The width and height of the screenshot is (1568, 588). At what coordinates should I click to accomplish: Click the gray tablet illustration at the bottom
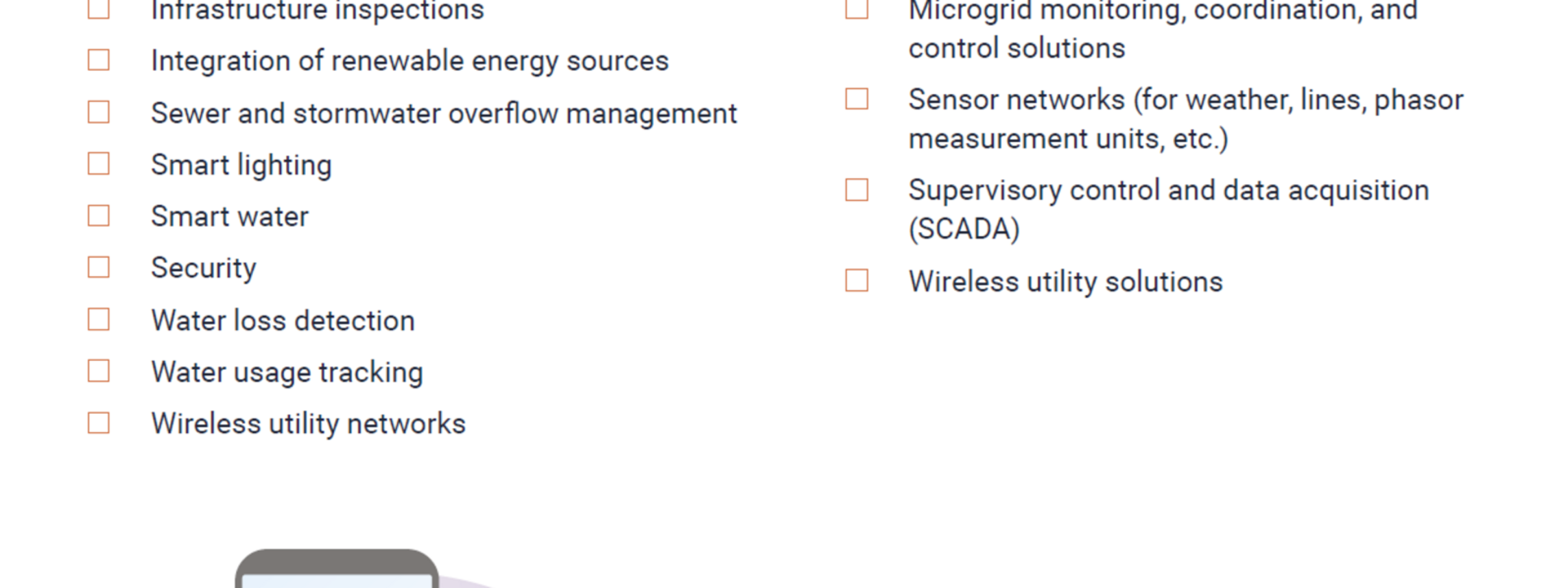pyautogui.click(x=336, y=568)
